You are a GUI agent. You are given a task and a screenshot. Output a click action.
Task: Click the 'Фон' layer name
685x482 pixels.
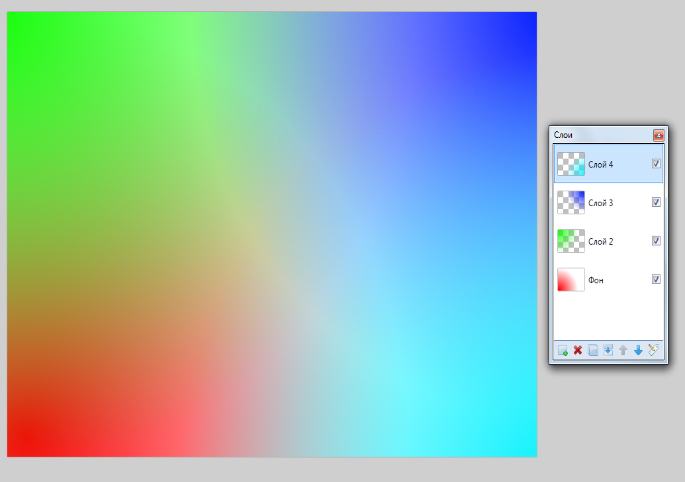click(x=596, y=280)
